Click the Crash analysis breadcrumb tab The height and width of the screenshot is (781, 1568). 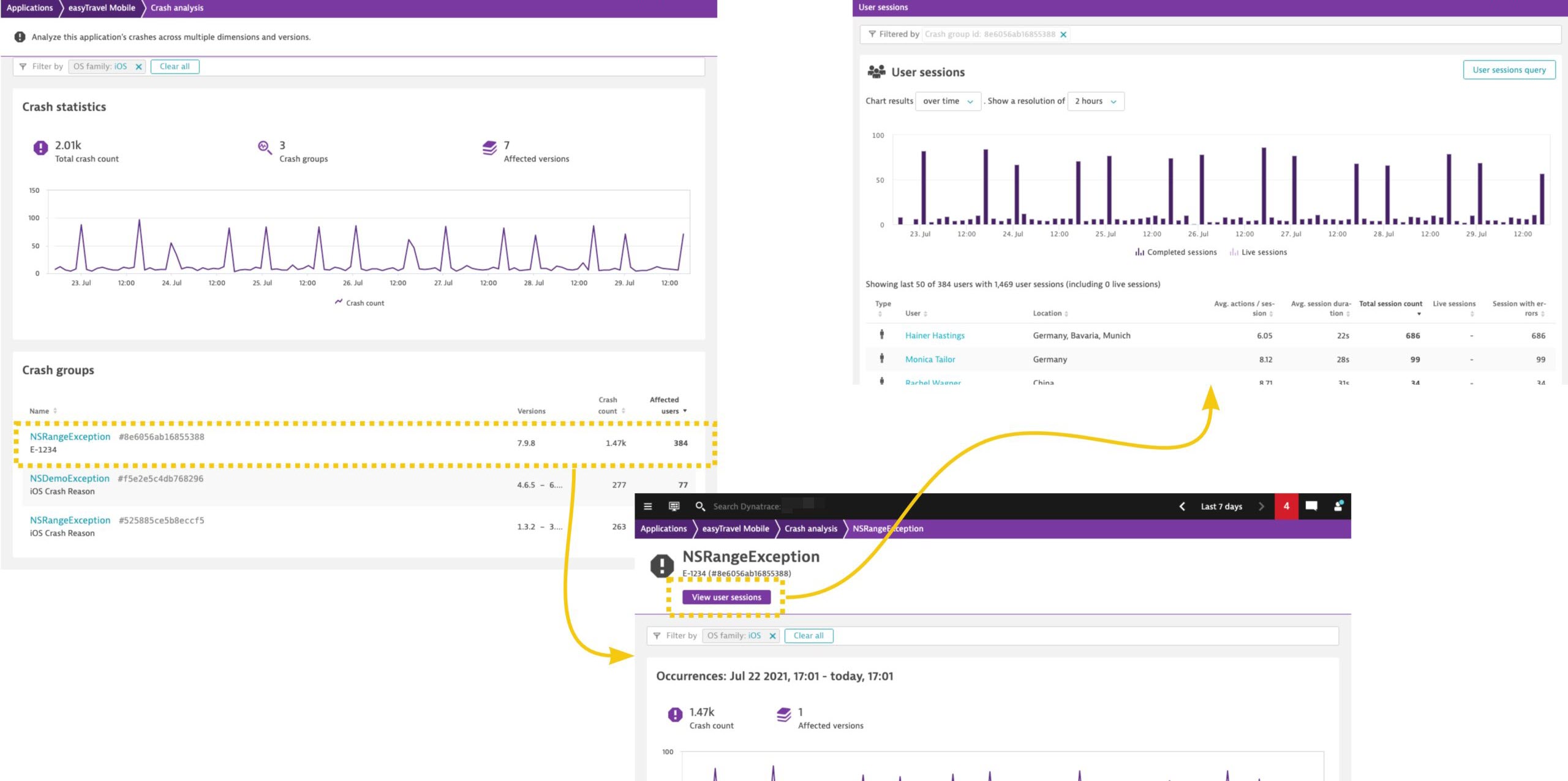point(176,9)
